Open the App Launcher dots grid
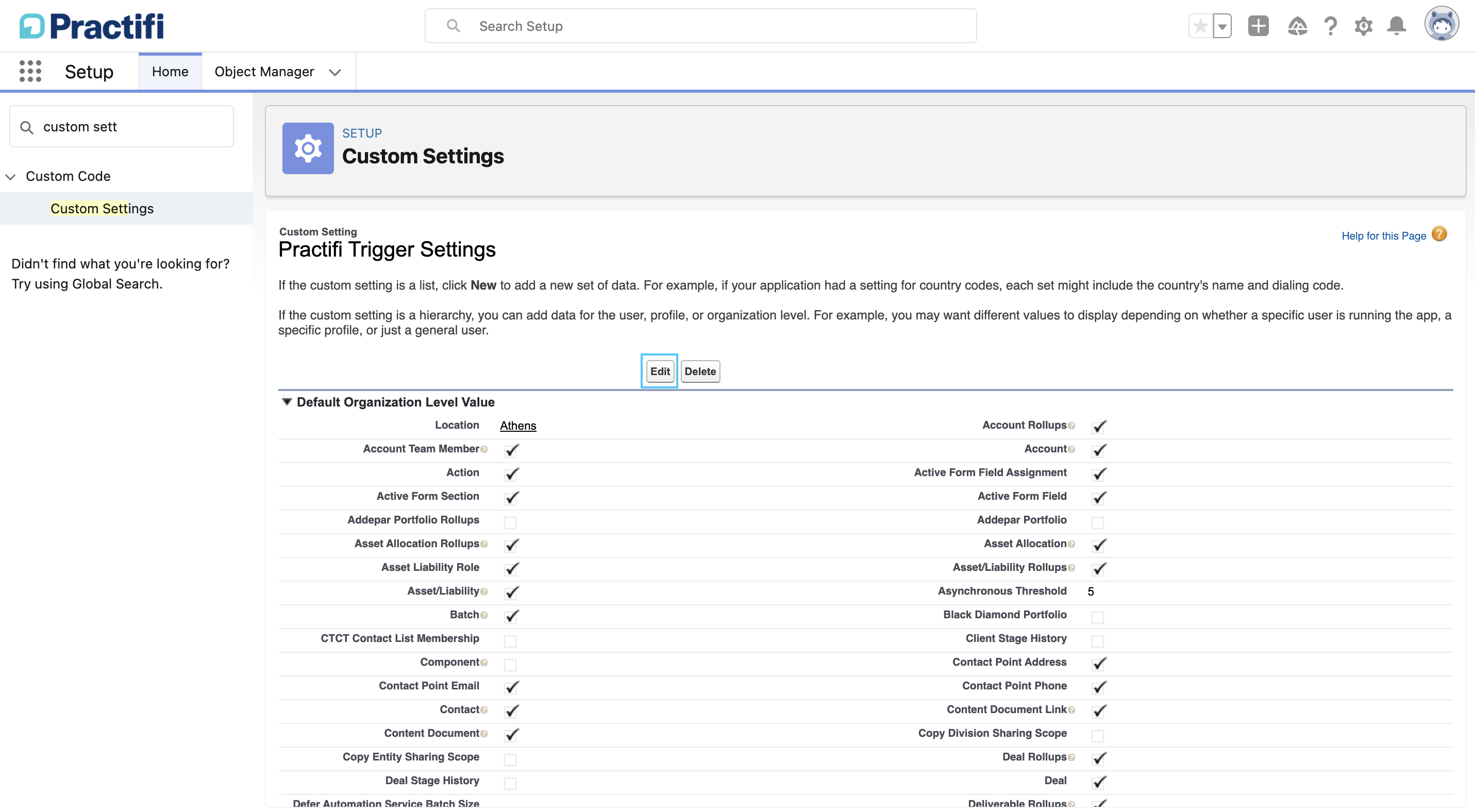This screenshot has width=1475, height=812. pos(30,72)
